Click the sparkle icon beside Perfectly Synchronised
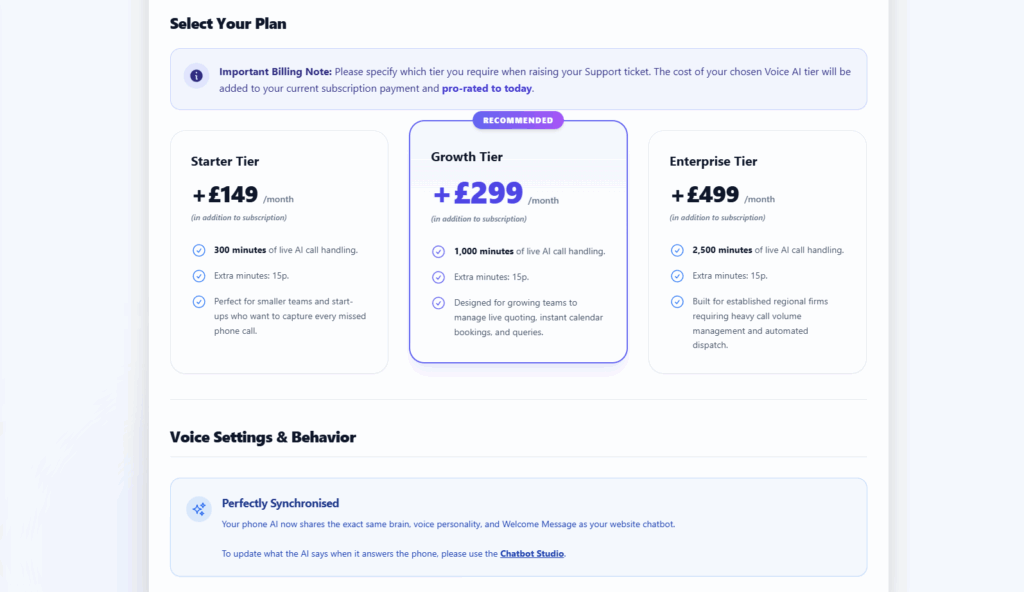Image resolution: width=1024 pixels, height=592 pixels. (x=199, y=509)
